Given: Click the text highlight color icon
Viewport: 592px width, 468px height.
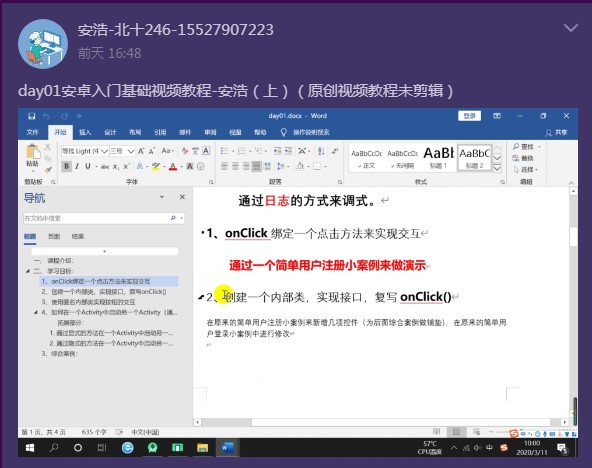Looking at the screenshot, I should 156,166.
